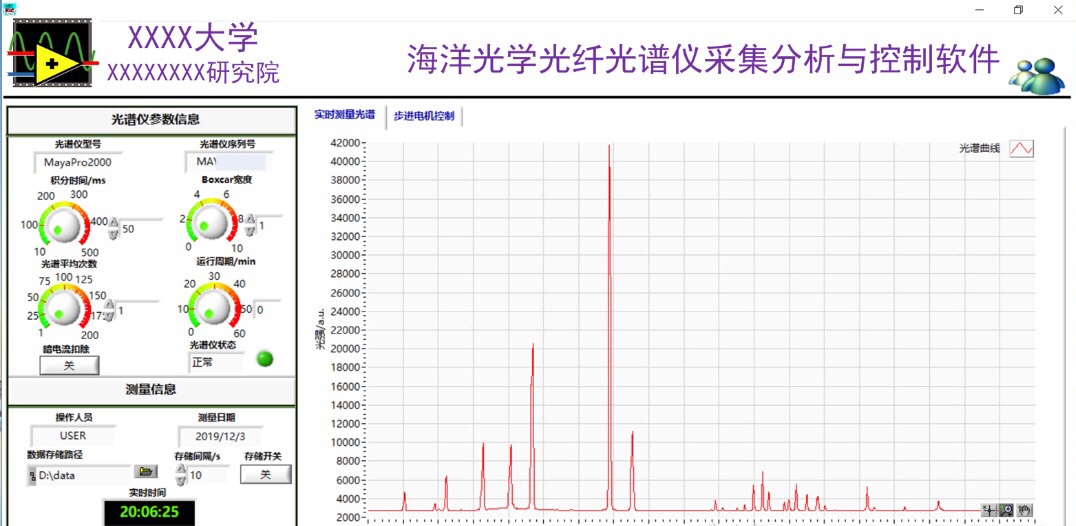
Task: Click the 光谱曲线 plot legend sample
Action: pyautogui.click(x=1021, y=148)
